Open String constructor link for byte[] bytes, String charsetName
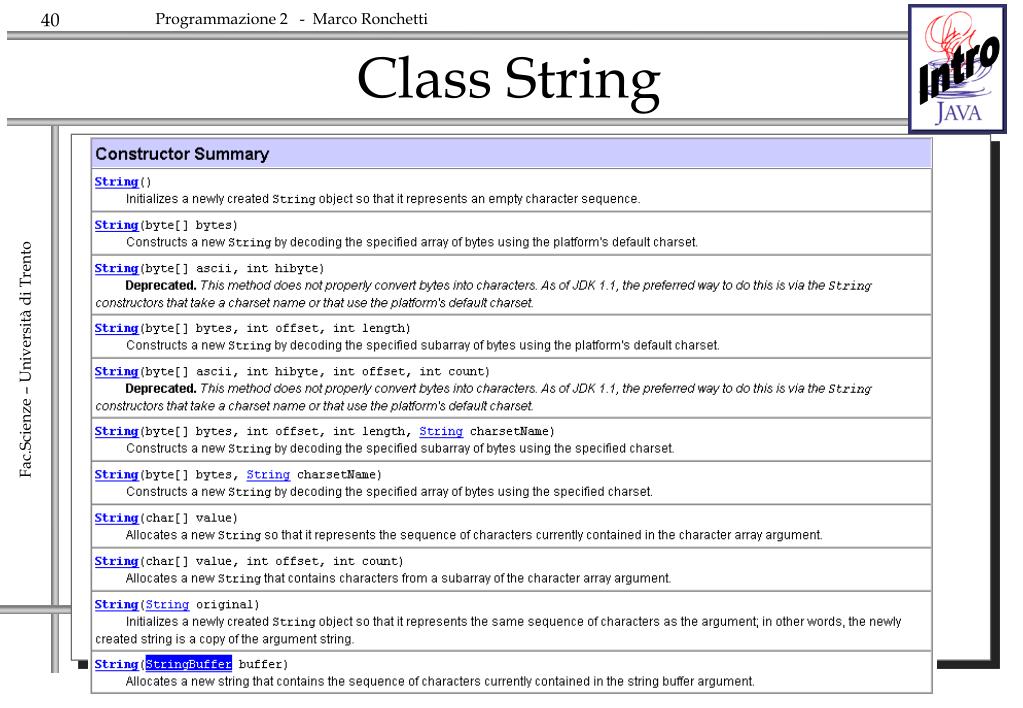The height and width of the screenshot is (708, 1023). [x=116, y=474]
